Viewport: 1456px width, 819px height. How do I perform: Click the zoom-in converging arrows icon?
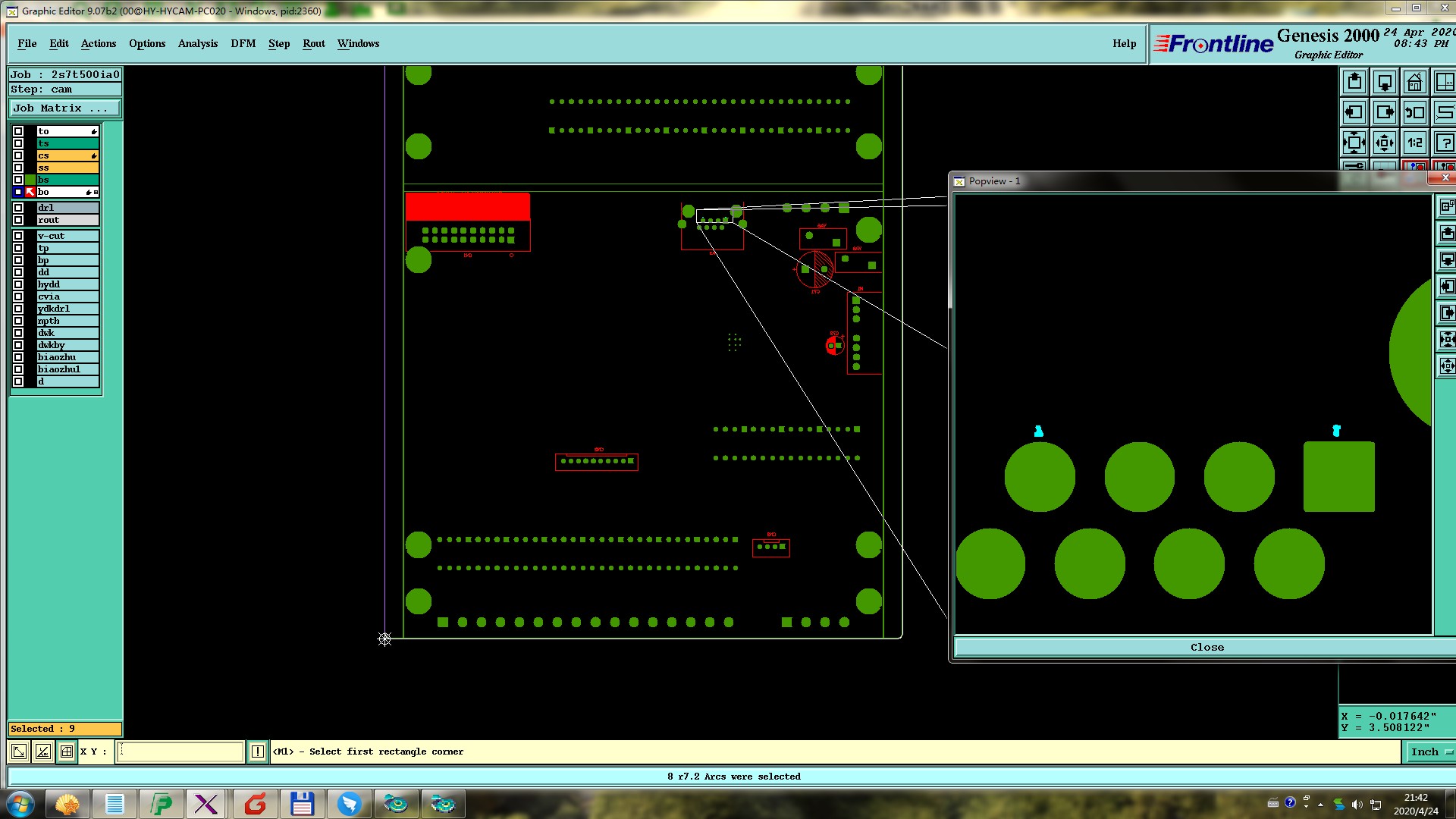click(x=1354, y=143)
